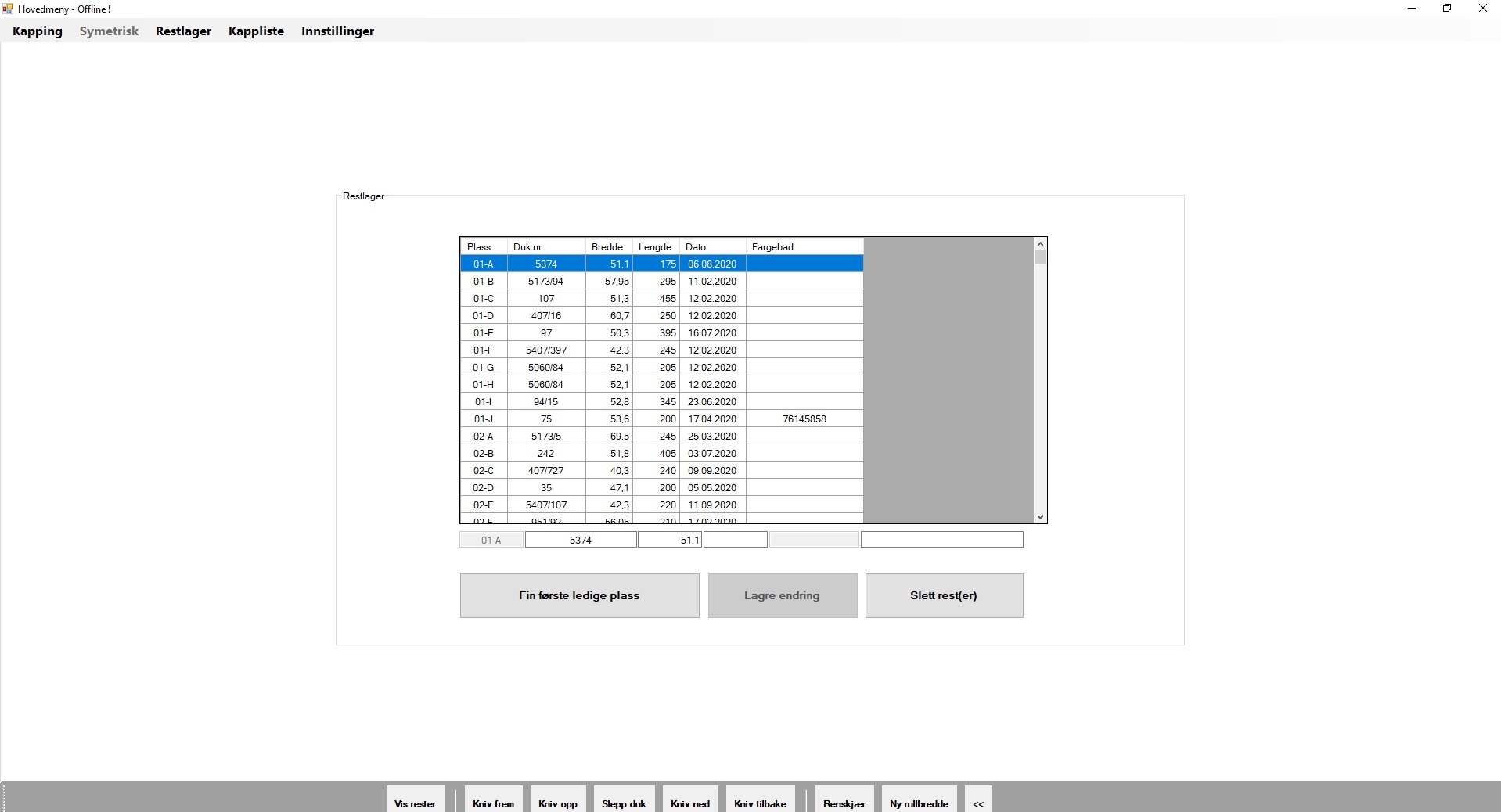Open Innstillinger settings menu
The height and width of the screenshot is (812, 1501).
pos(337,31)
